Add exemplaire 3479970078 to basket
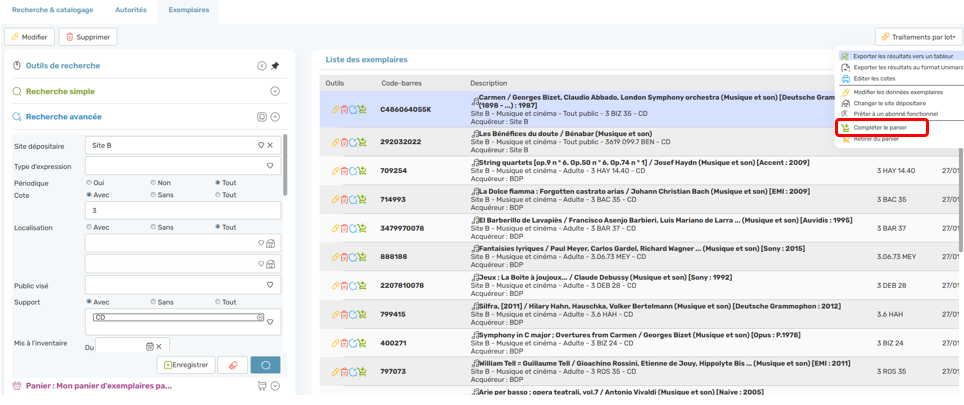964x405 pixels. click(x=362, y=229)
